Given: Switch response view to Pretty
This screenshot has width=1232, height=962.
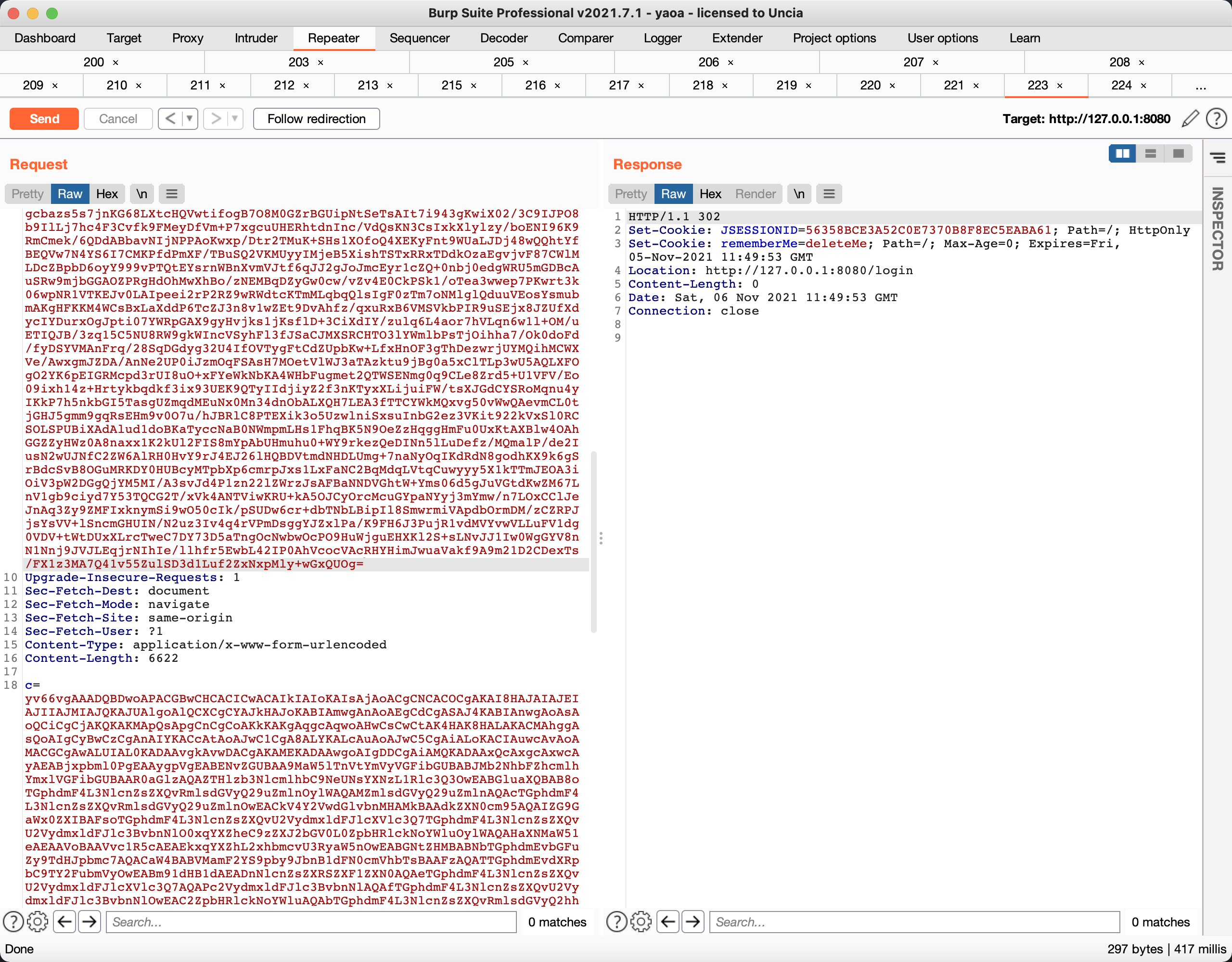Looking at the screenshot, I should tap(630, 194).
